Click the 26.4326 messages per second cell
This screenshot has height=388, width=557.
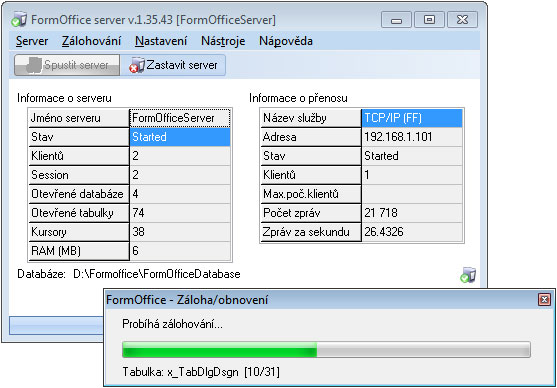click(412, 232)
